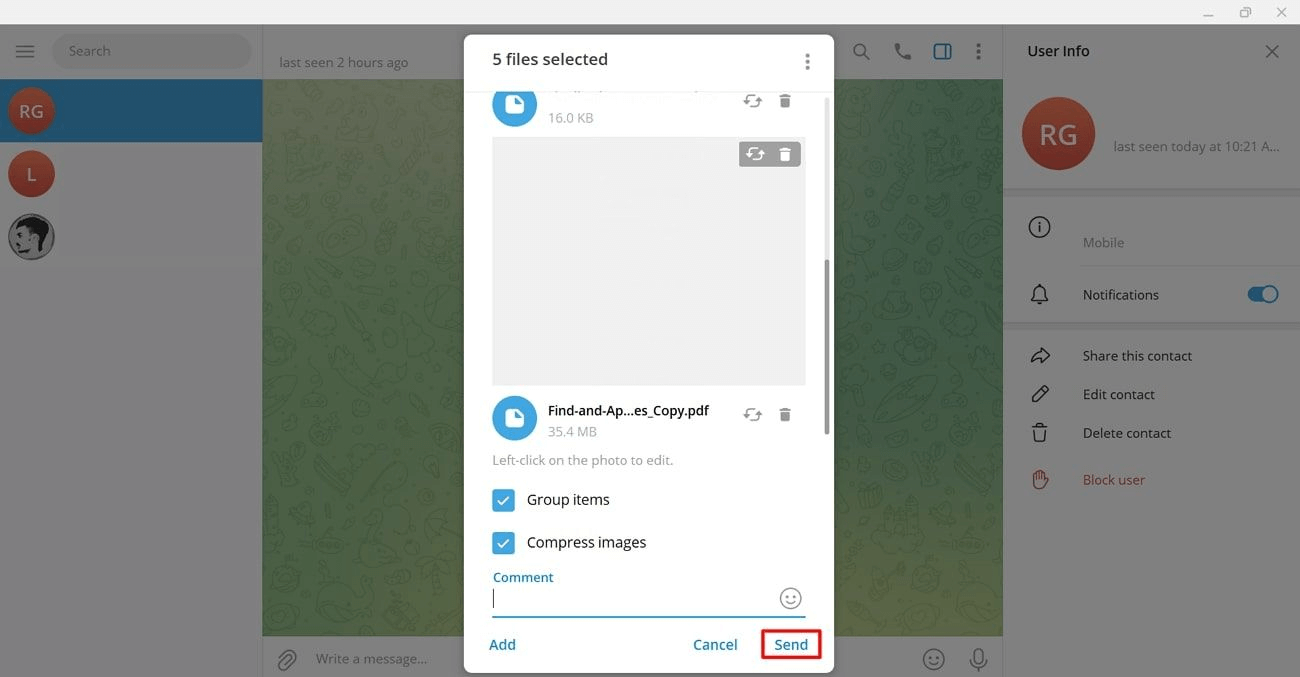Delete the 16.0 KB file
Screen dimensions: 1300x677
[x=785, y=101]
